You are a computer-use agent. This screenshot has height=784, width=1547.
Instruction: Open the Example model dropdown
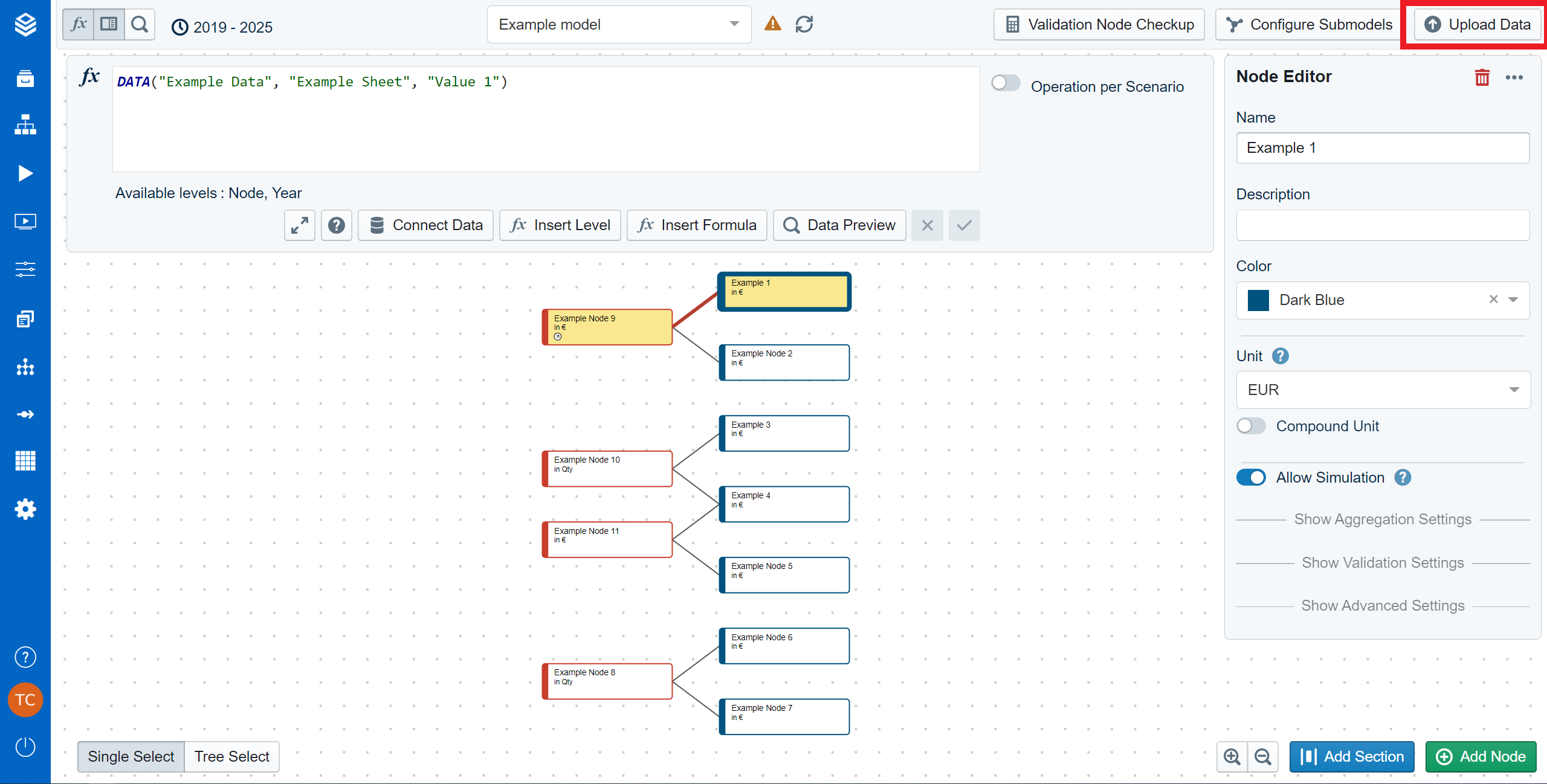click(619, 25)
